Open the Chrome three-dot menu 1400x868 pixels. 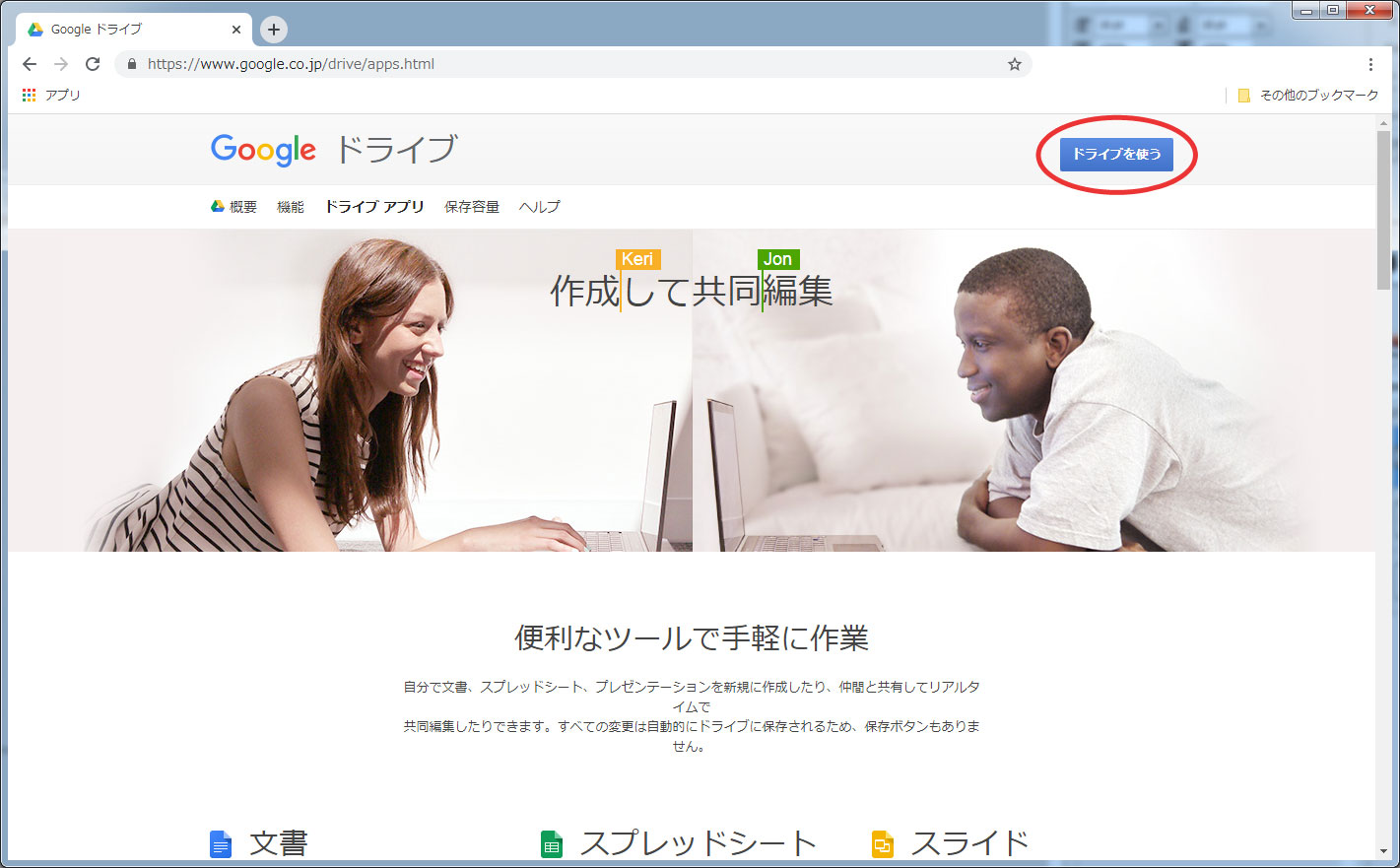click(x=1370, y=64)
